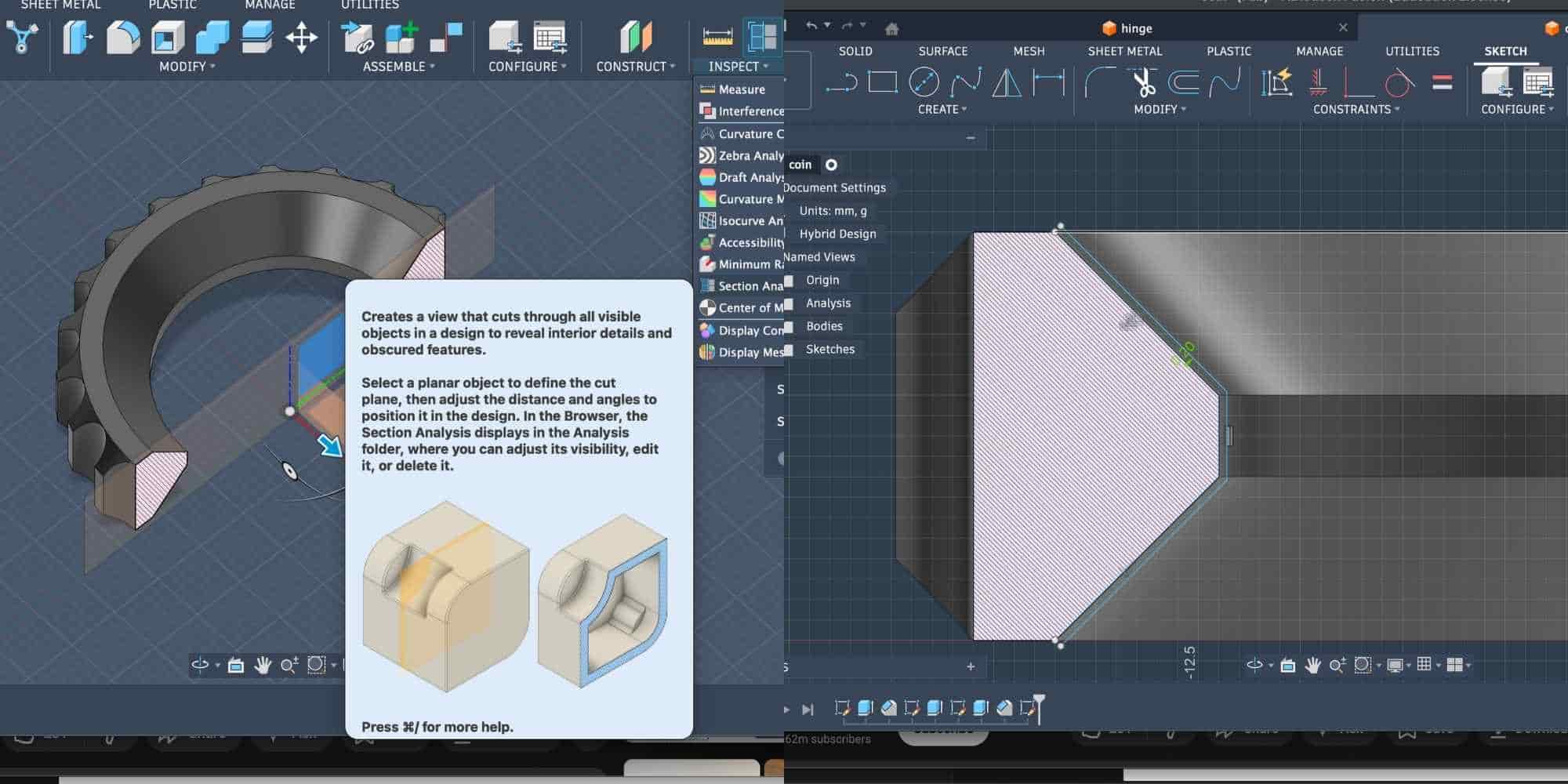Choose Measure from the Inspect menu
Screen dimensions: 1568x784
740,89
